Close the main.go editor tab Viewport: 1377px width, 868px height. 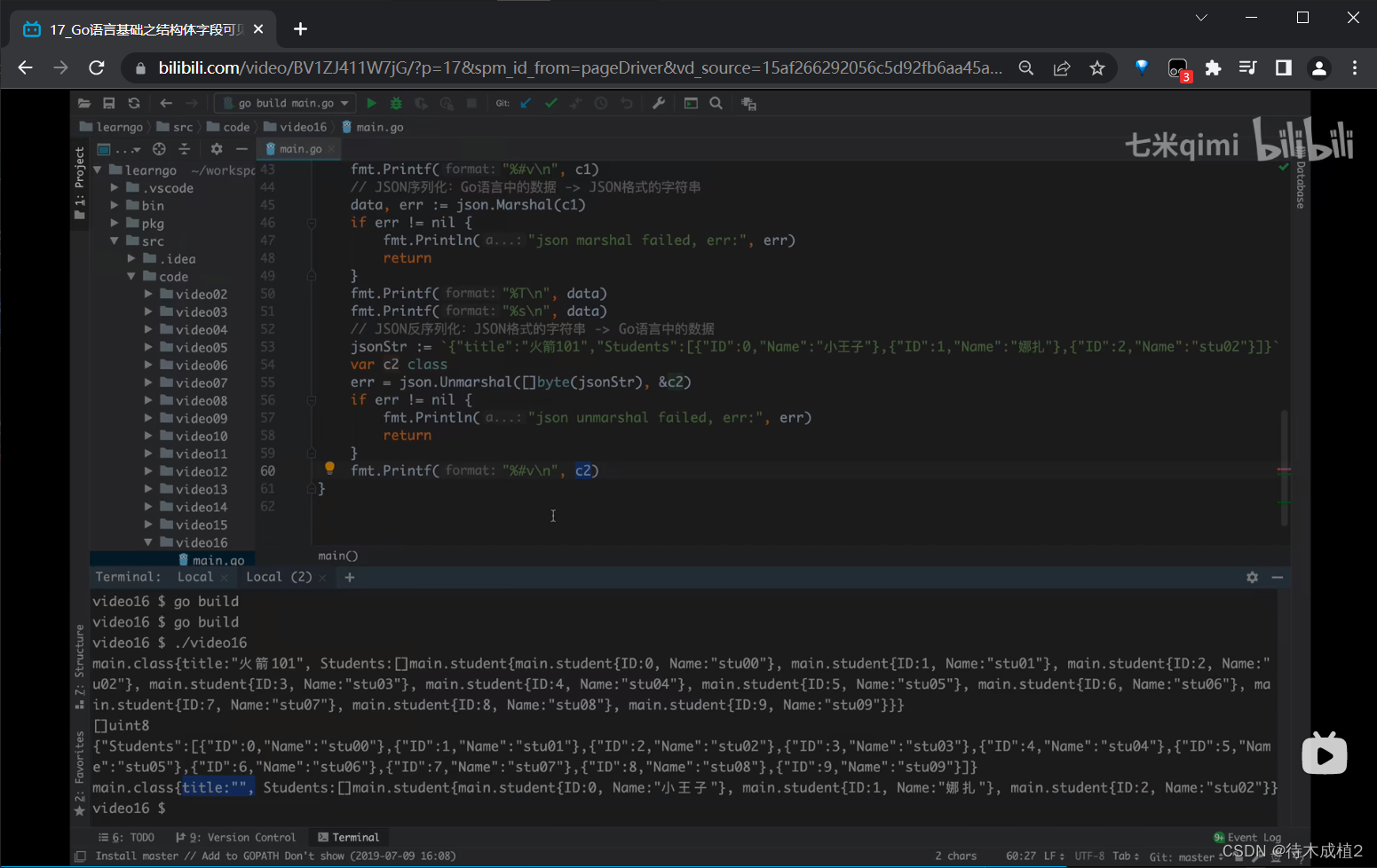(x=331, y=149)
